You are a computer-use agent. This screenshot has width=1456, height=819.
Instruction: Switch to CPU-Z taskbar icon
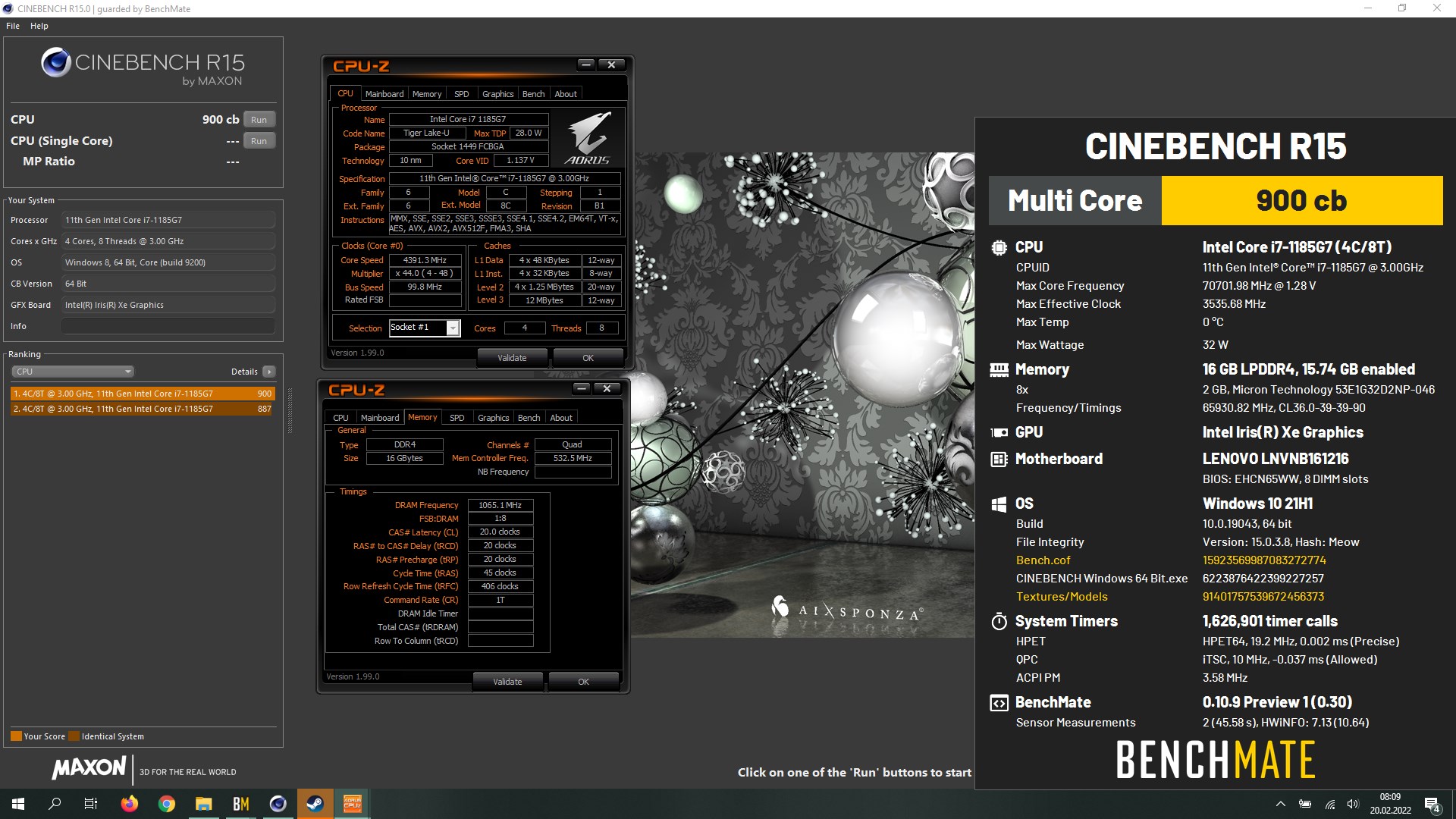[x=353, y=804]
